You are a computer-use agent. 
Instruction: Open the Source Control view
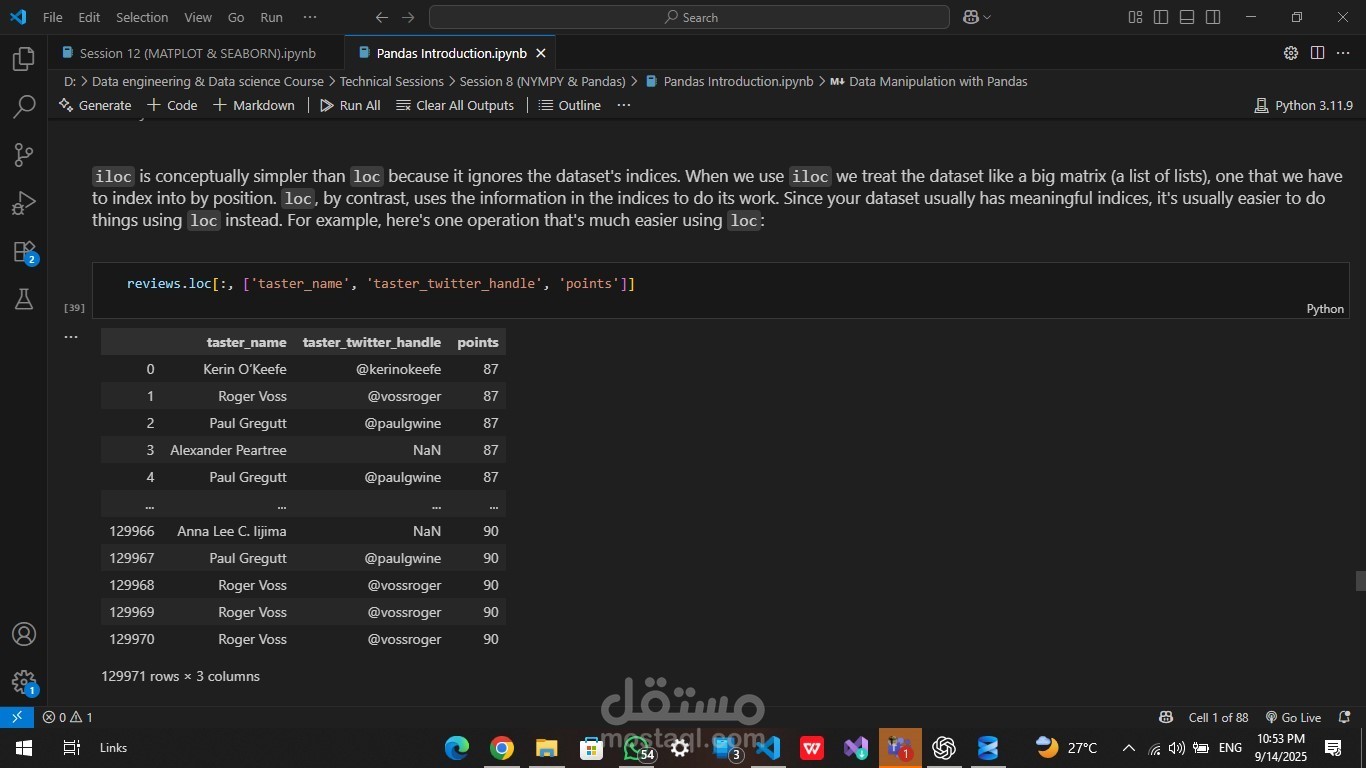point(24,154)
